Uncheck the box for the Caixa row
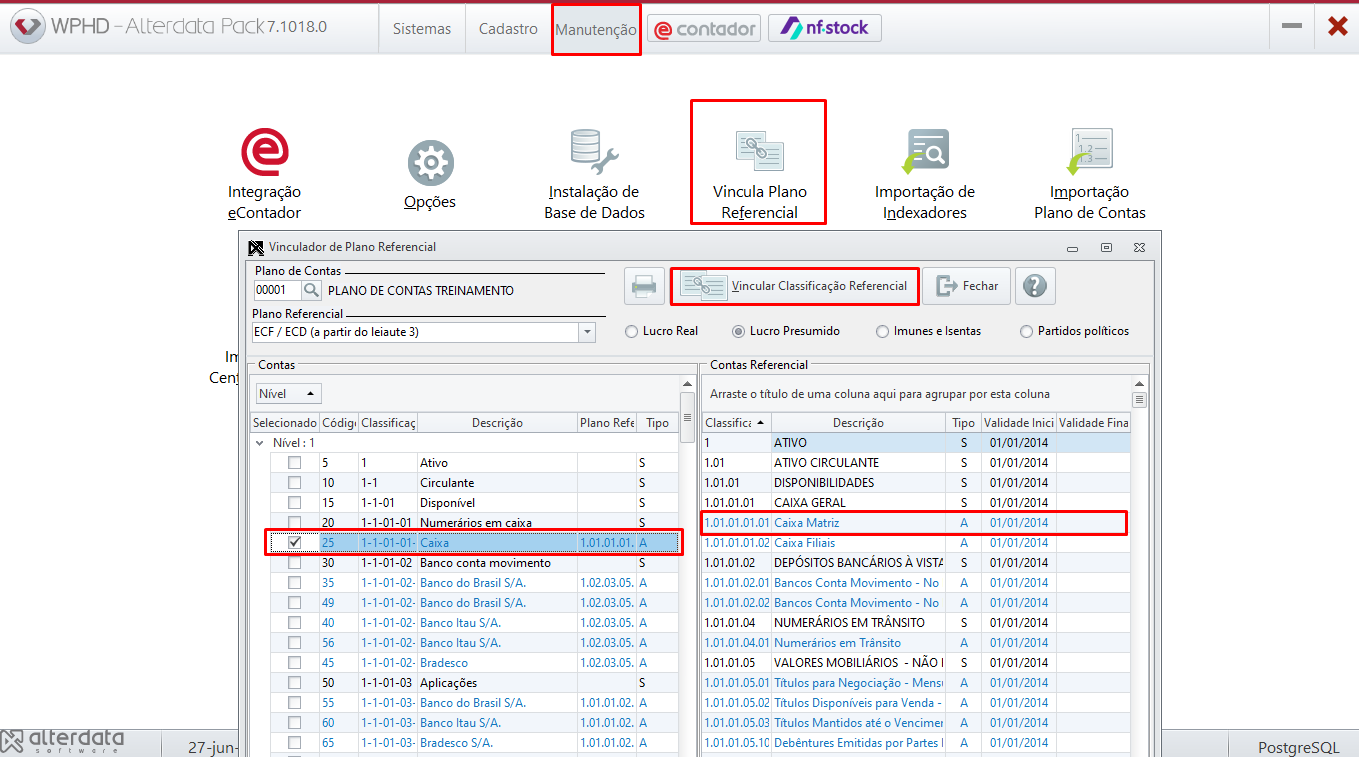 coord(294,543)
